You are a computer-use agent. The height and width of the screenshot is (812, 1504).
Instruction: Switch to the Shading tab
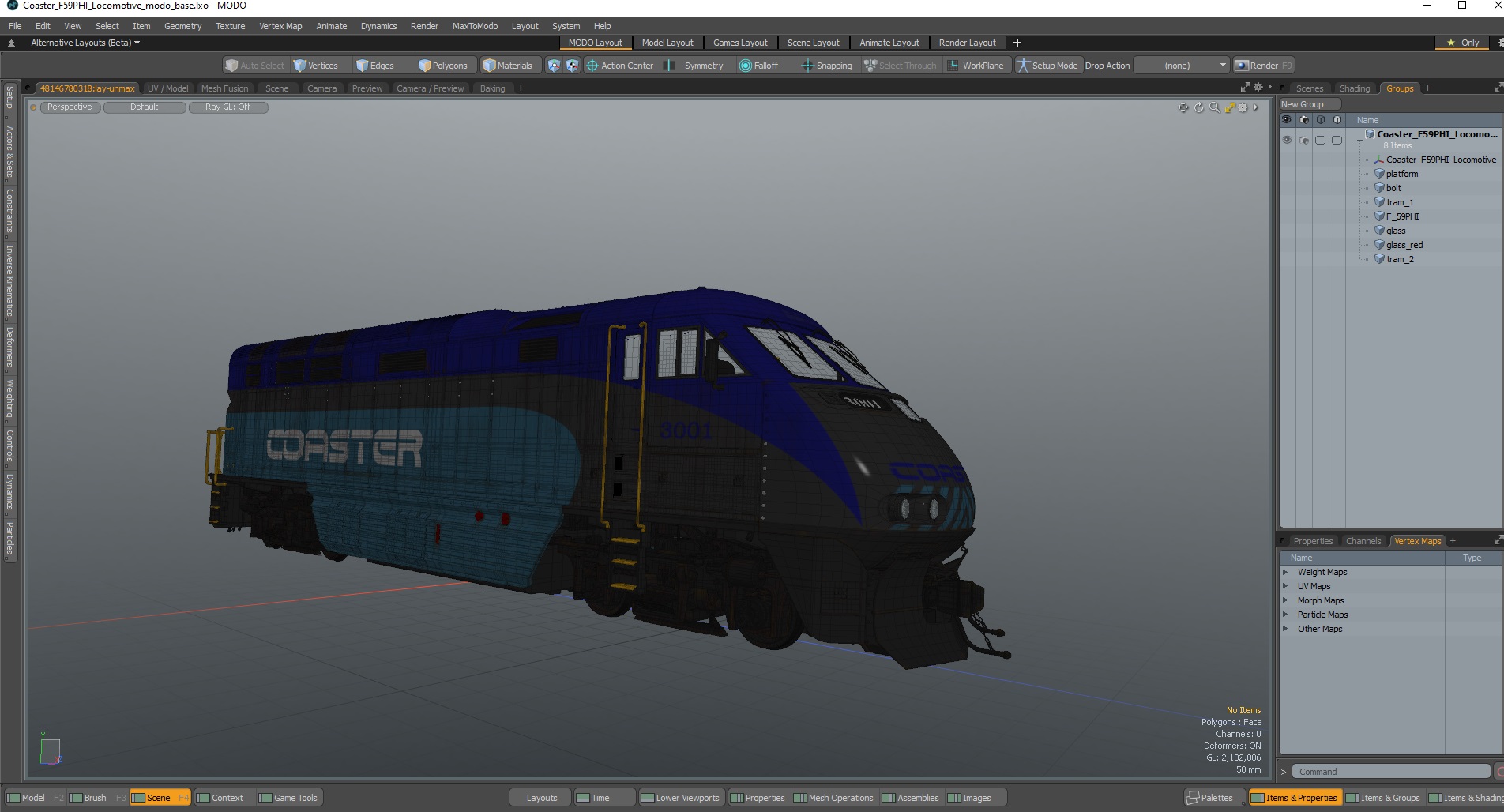[x=1355, y=88]
